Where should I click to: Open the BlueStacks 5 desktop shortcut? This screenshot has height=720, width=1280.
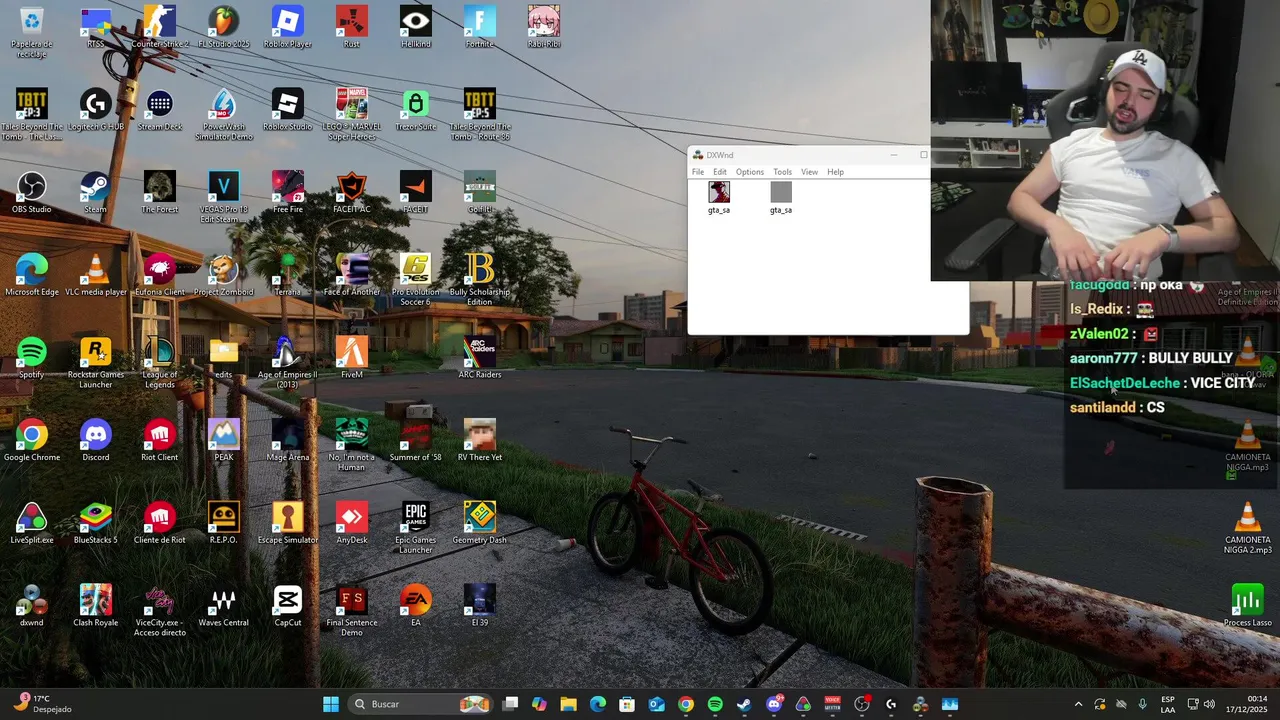point(96,524)
